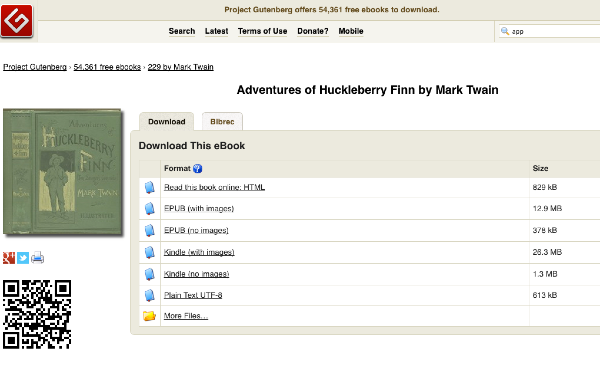The height and width of the screenshot is (367, 600).
Task: Click the 378 kB size cell
Action: tap(545, 230)
